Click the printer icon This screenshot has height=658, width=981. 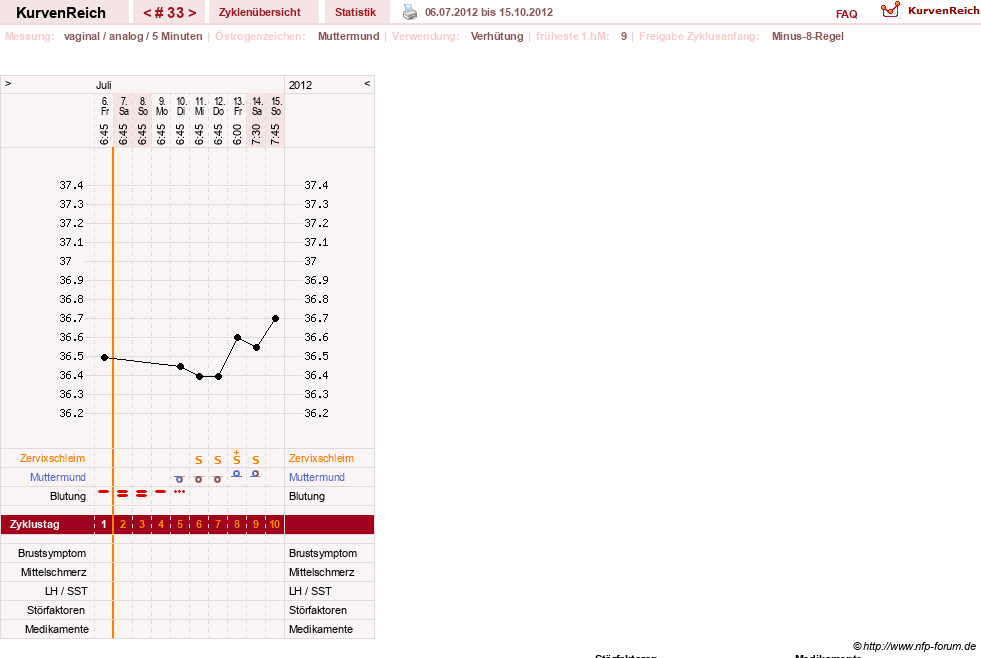[x=410, y=13]
